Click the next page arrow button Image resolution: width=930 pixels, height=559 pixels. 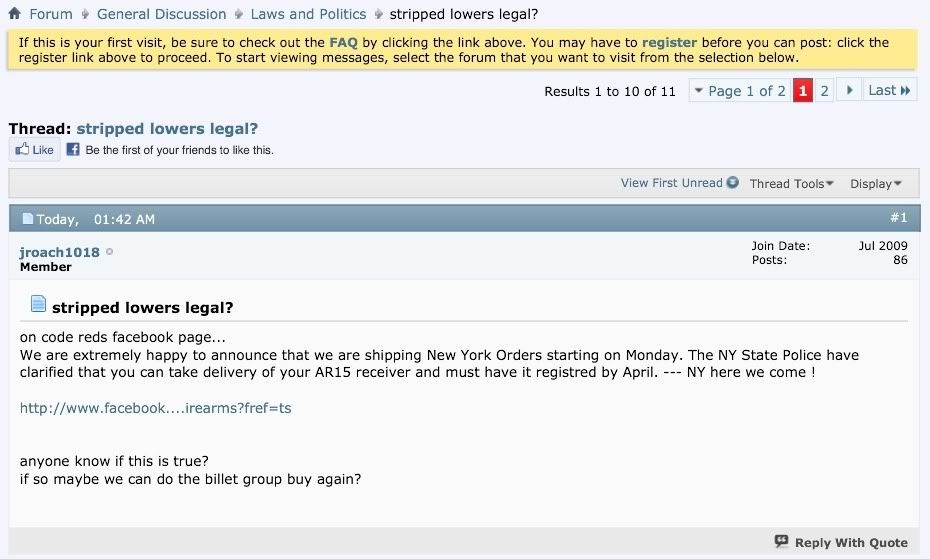click(x=848, y=91)
